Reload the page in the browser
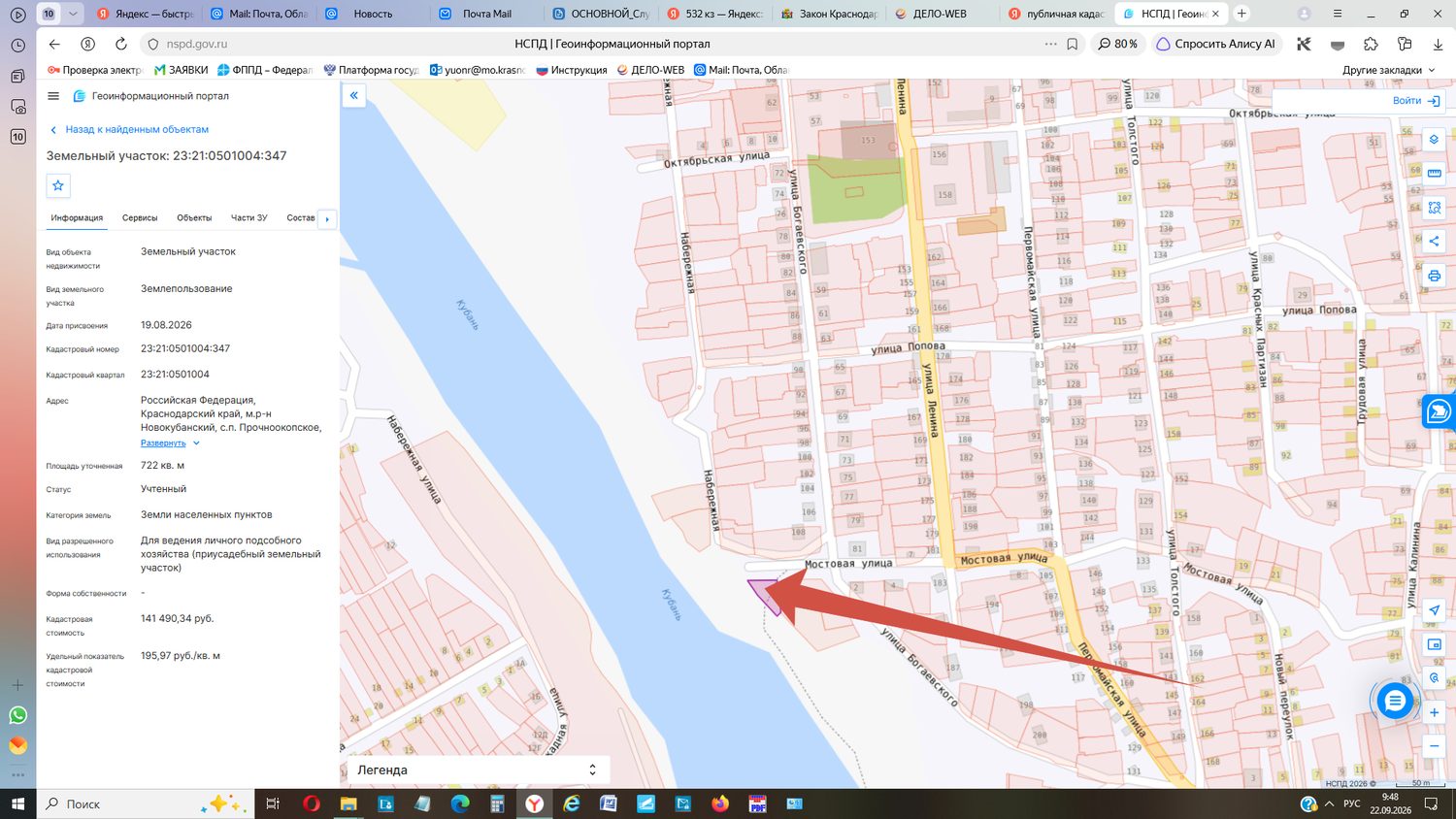The height and width of the screenshot is (819, 1456). (x=121, y=44)
